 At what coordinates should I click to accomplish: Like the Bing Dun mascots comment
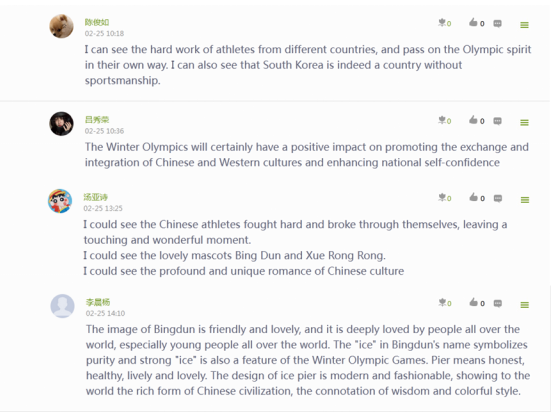pos(473,198)
